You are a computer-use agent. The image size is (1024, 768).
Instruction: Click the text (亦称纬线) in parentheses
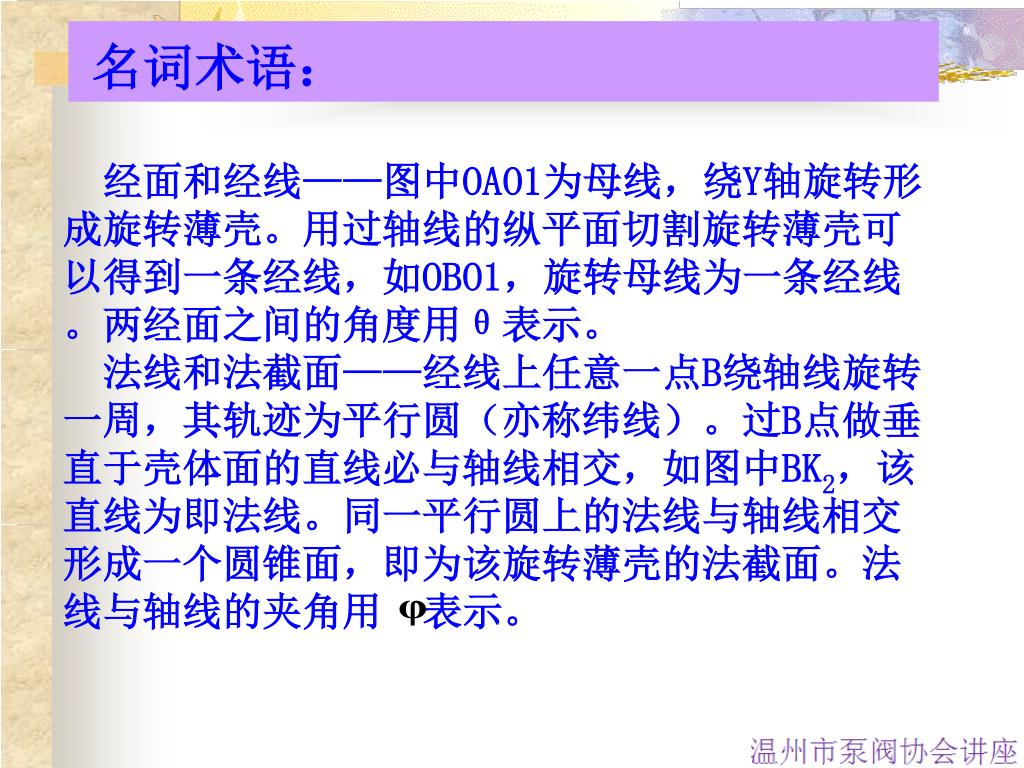point(583,420)
